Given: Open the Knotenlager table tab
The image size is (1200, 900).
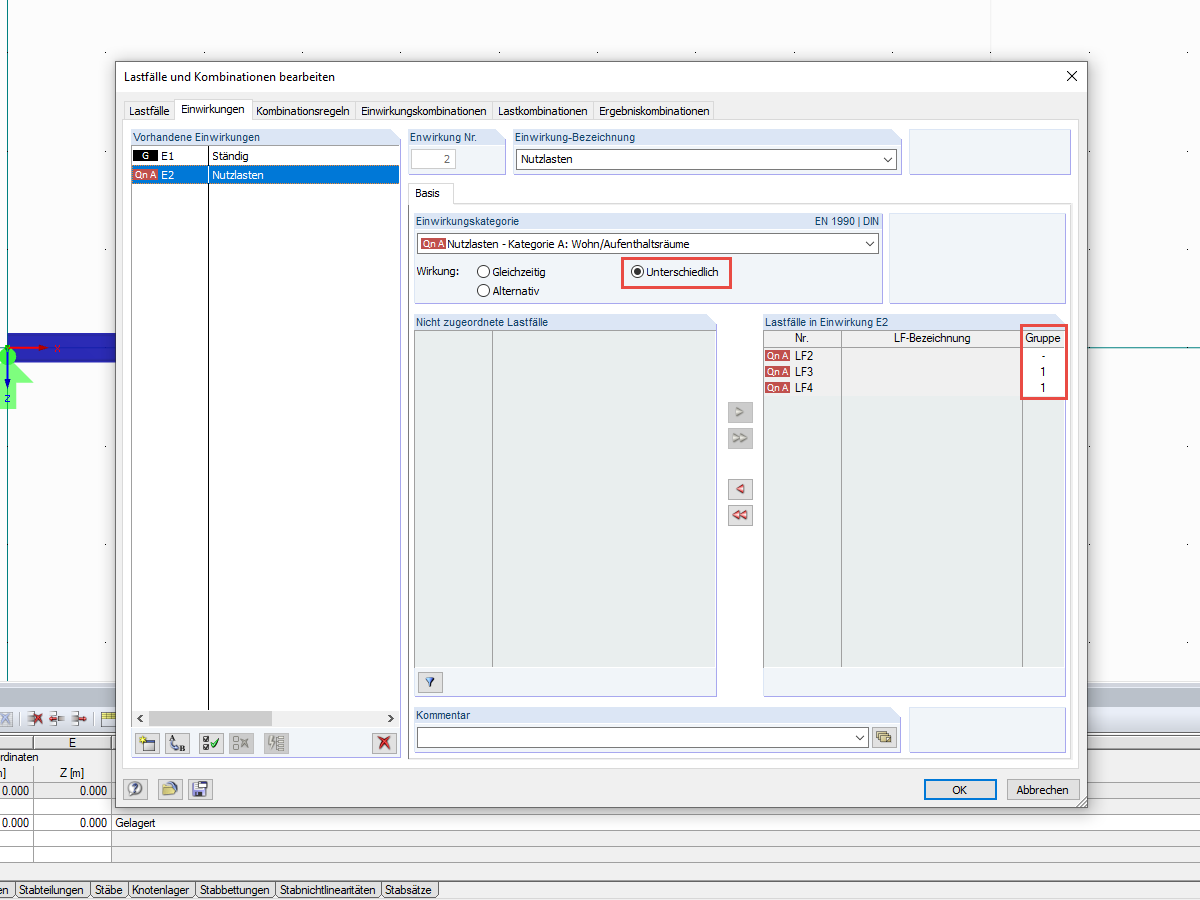Looking at the screenshot, I should 160,890.
